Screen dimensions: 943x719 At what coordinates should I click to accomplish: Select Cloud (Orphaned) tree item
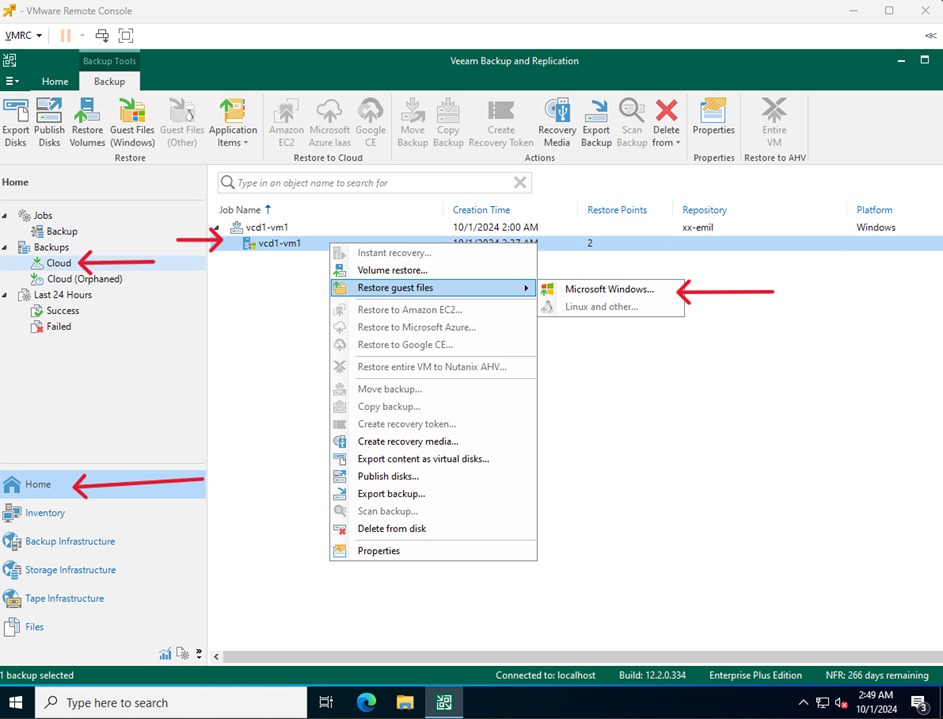pyautogui.click(x=84, y=279)
